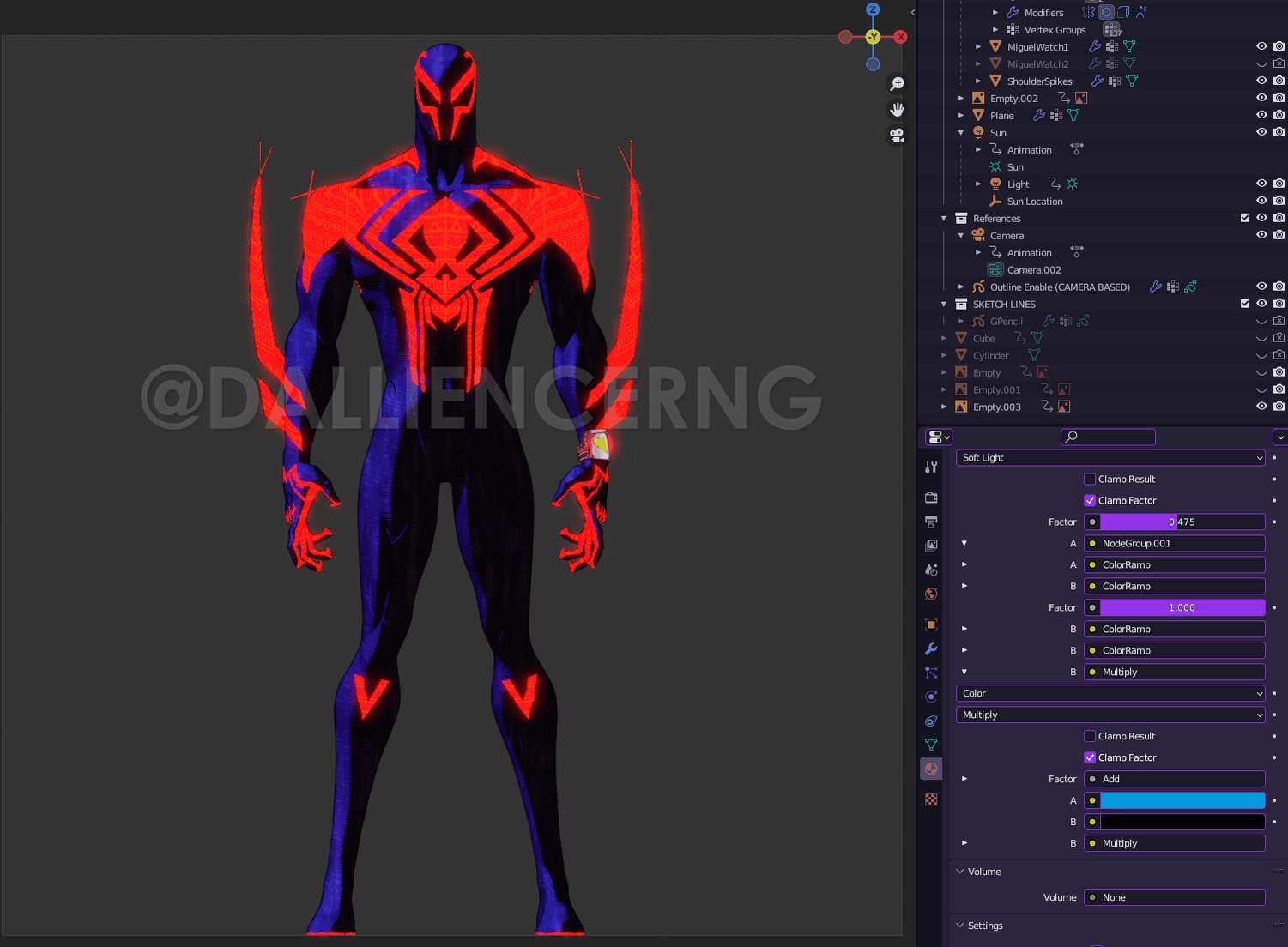Click the viewport pan hand icon

897,110
